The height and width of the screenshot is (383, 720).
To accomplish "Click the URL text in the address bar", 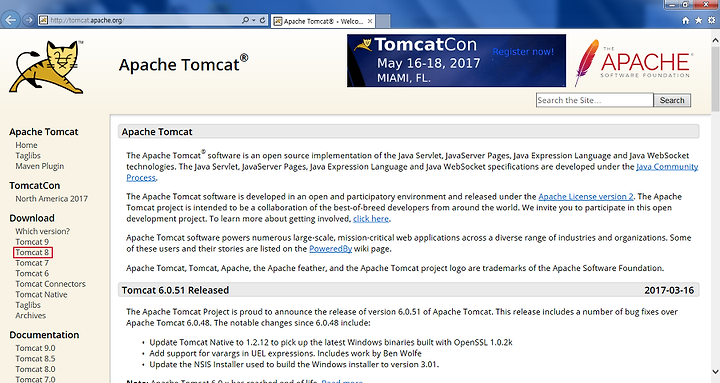I will 87,20.
